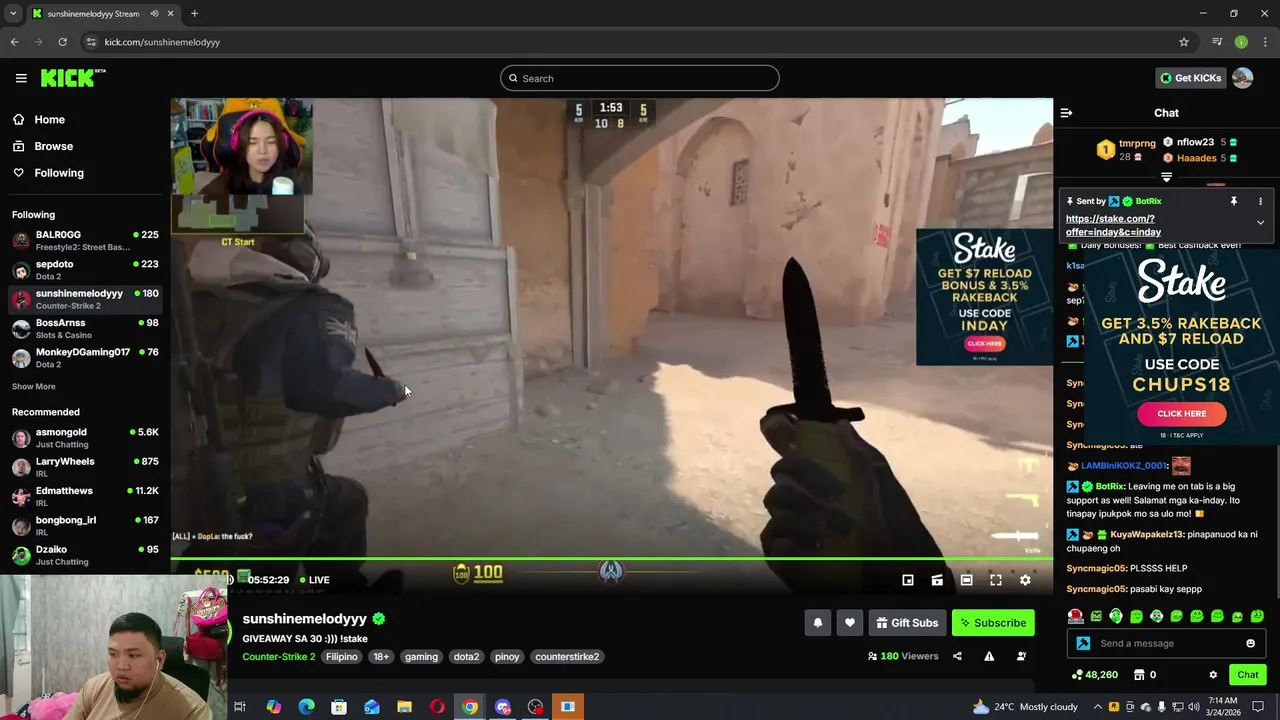Open chat identity badge icon

coord(1083,643)
